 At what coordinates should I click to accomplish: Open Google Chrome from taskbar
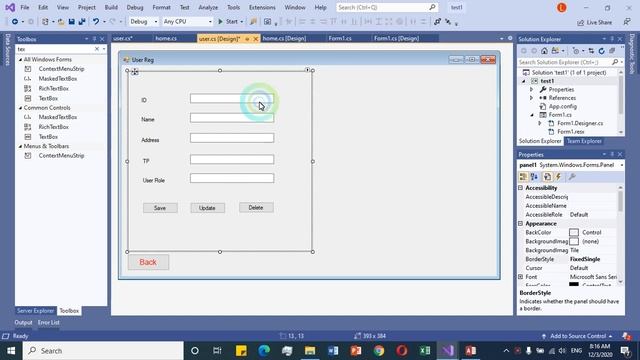coord(379,351)
